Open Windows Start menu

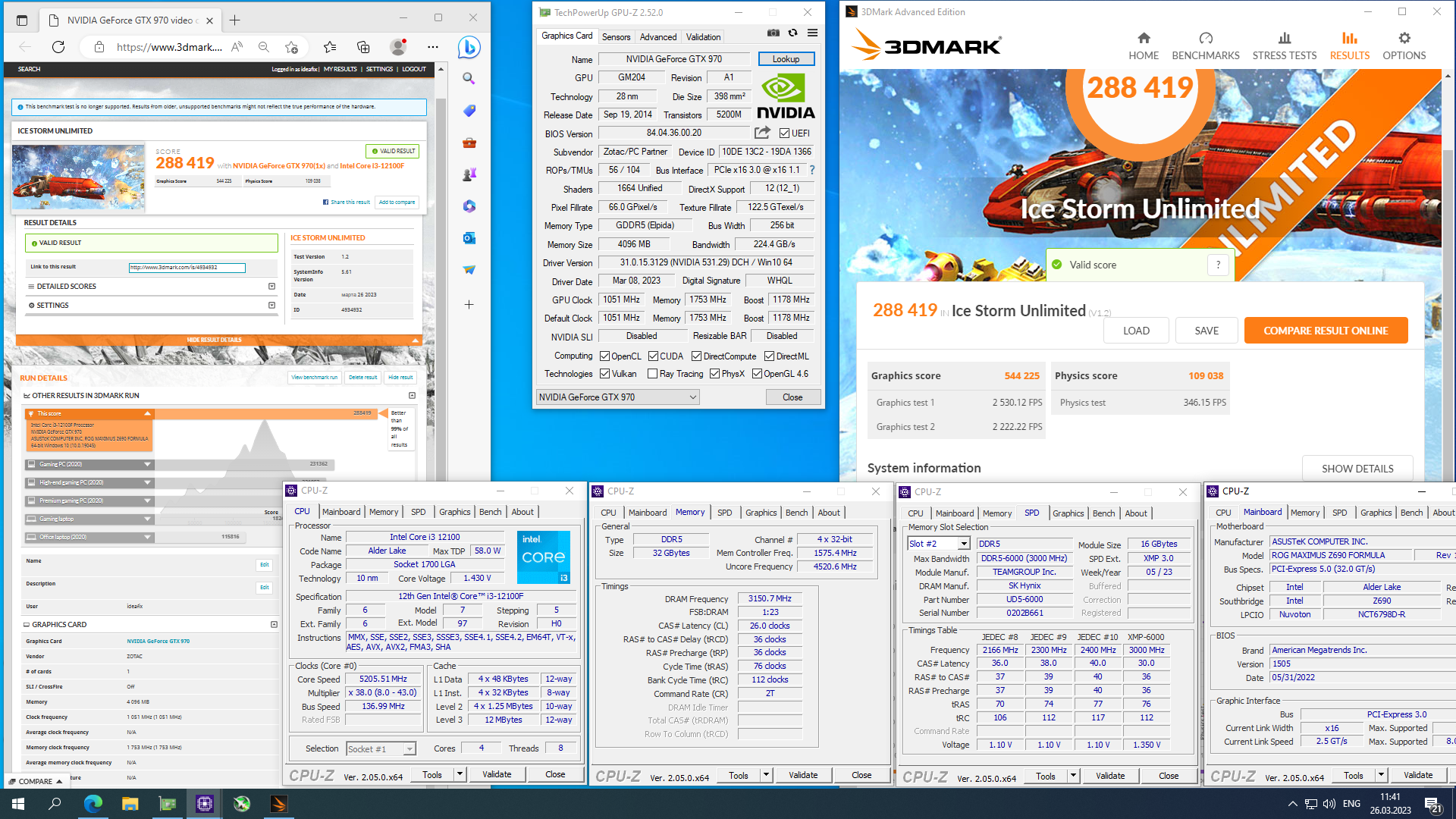[18, 804]
